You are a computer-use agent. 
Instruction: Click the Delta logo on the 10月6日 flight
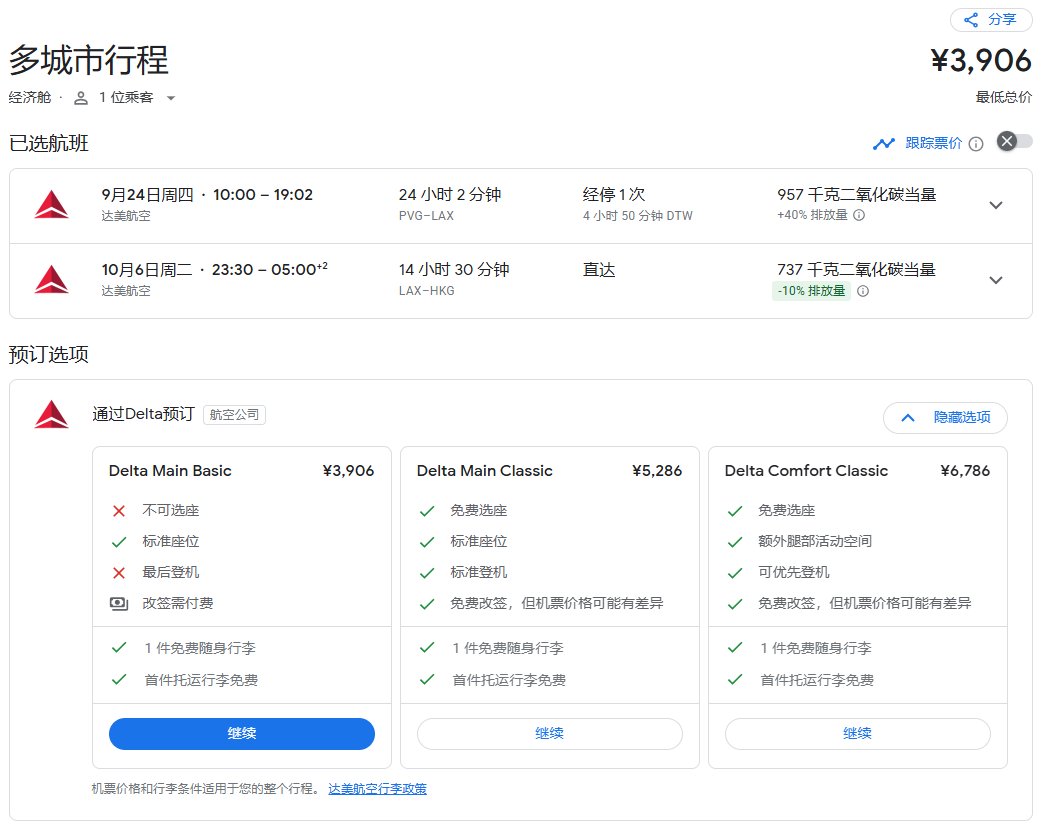[x=51, y=279]
